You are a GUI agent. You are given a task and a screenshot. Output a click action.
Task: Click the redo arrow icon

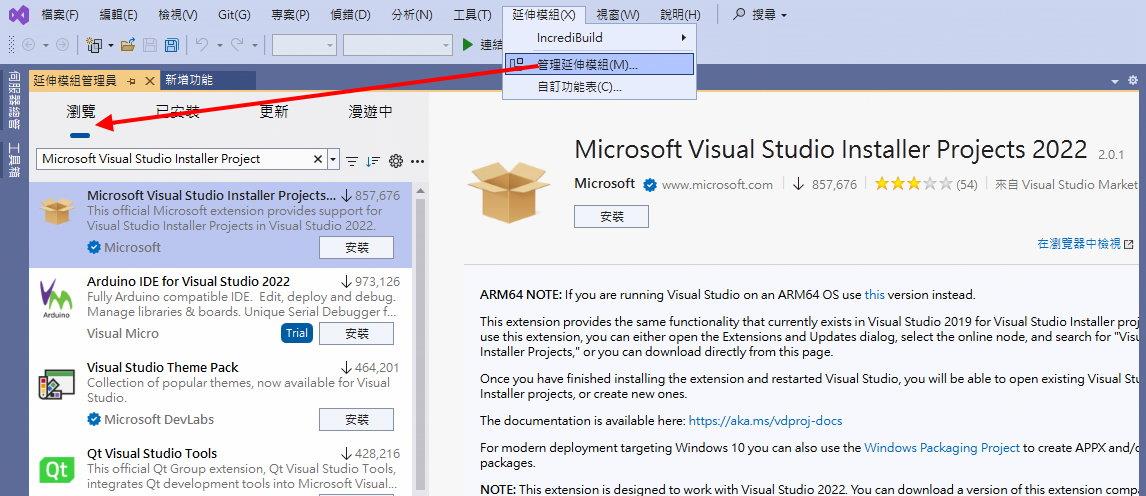tap(238, 45)
